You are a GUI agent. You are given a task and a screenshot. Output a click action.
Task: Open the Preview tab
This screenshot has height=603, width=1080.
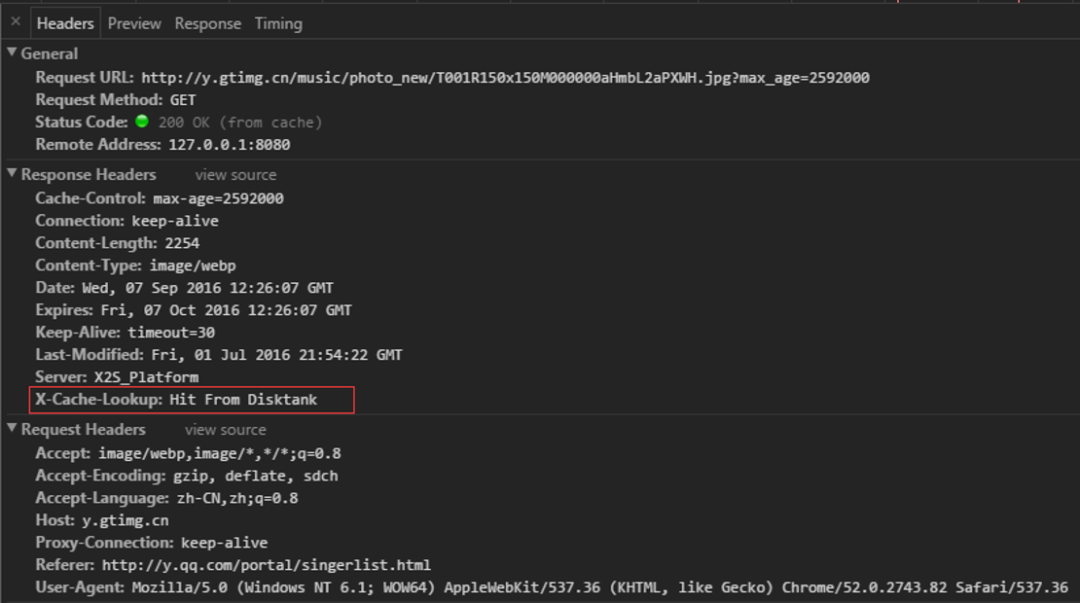[x=134, y=23]
